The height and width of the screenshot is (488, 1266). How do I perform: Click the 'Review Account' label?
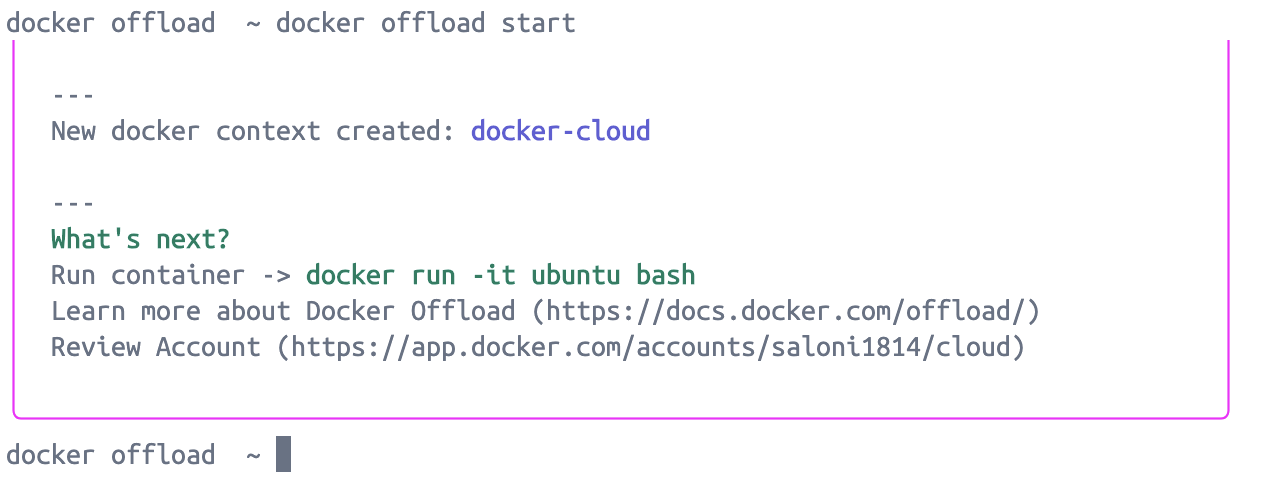click(x=156, y=347)
